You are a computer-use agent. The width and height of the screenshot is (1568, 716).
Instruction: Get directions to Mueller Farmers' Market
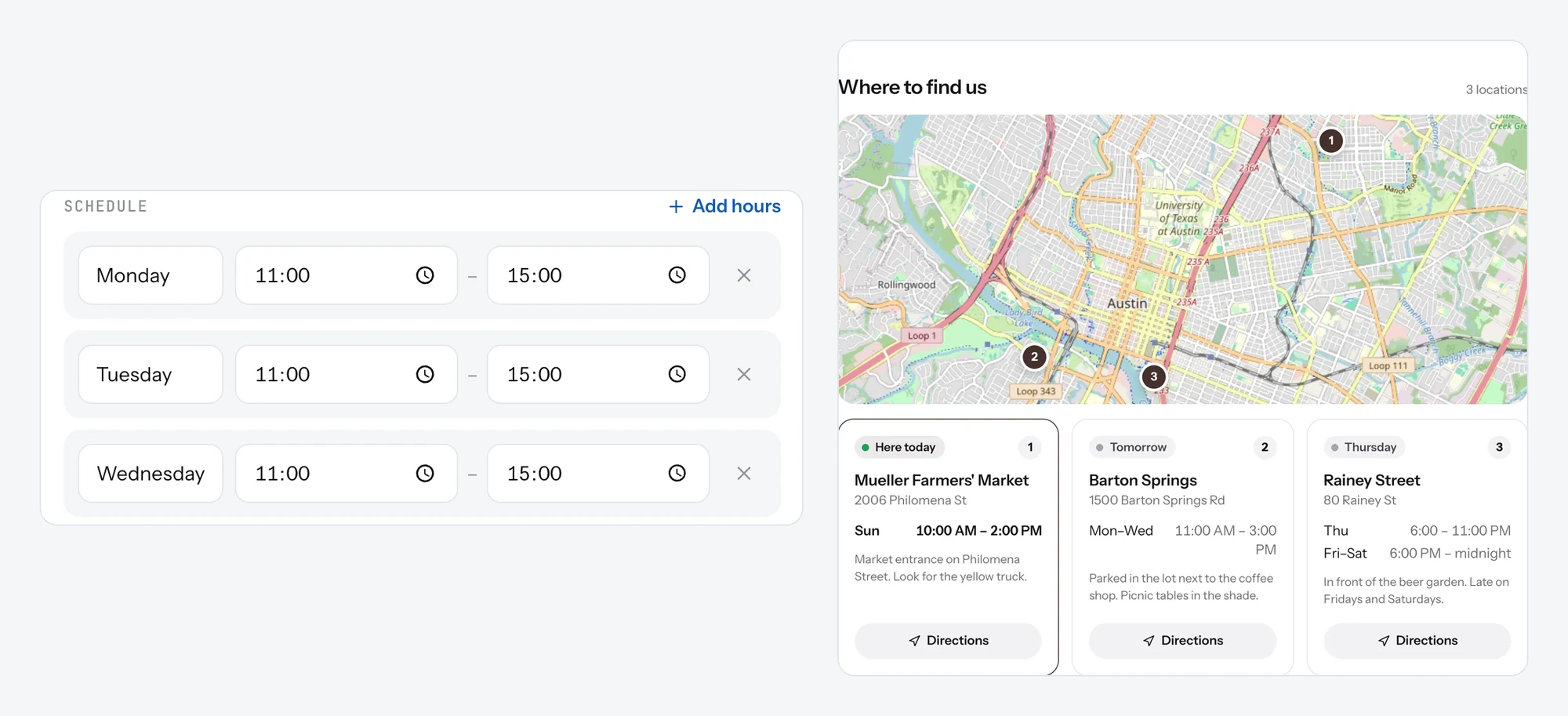(948, 641)
